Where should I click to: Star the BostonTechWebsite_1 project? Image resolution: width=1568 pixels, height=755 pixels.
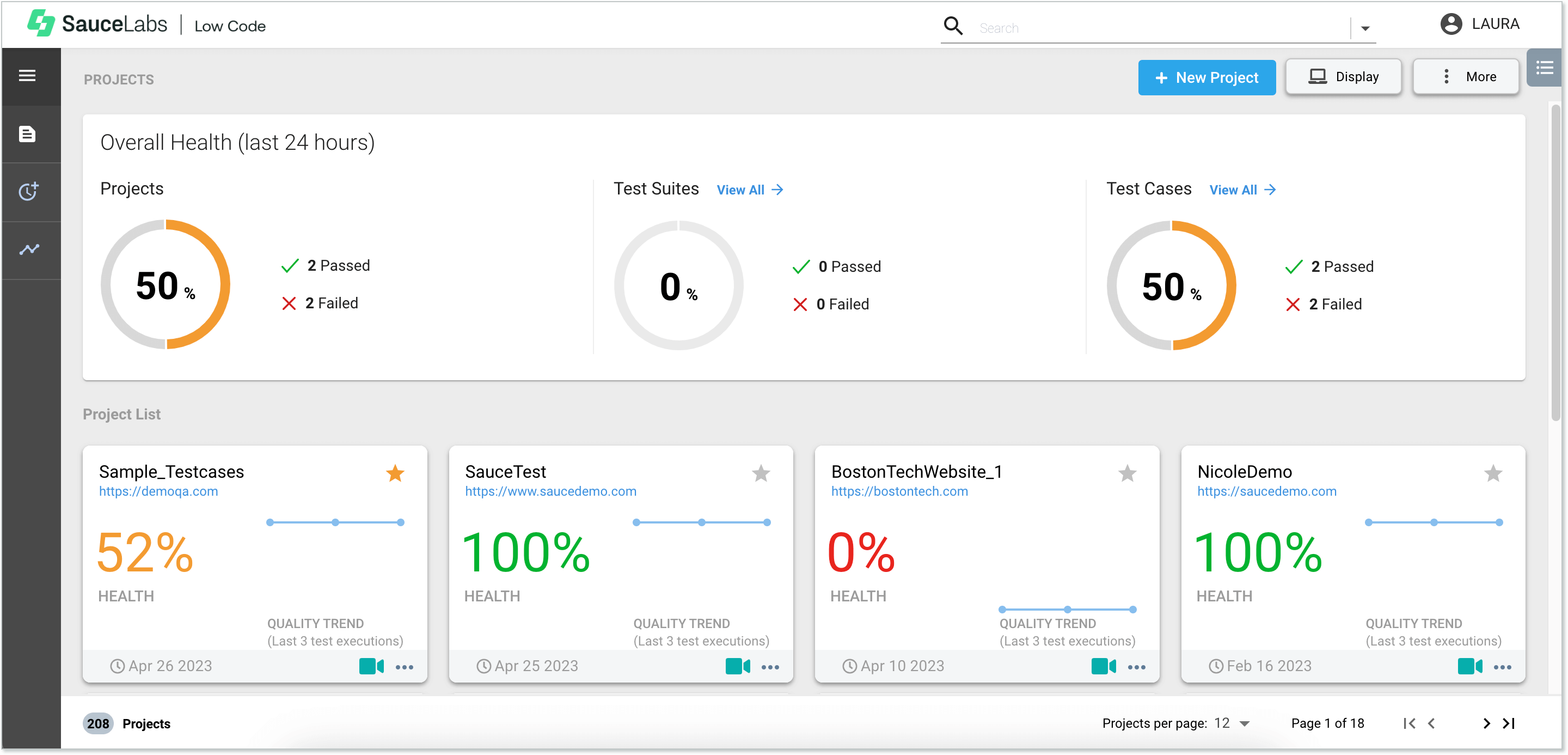[1126, 473]
